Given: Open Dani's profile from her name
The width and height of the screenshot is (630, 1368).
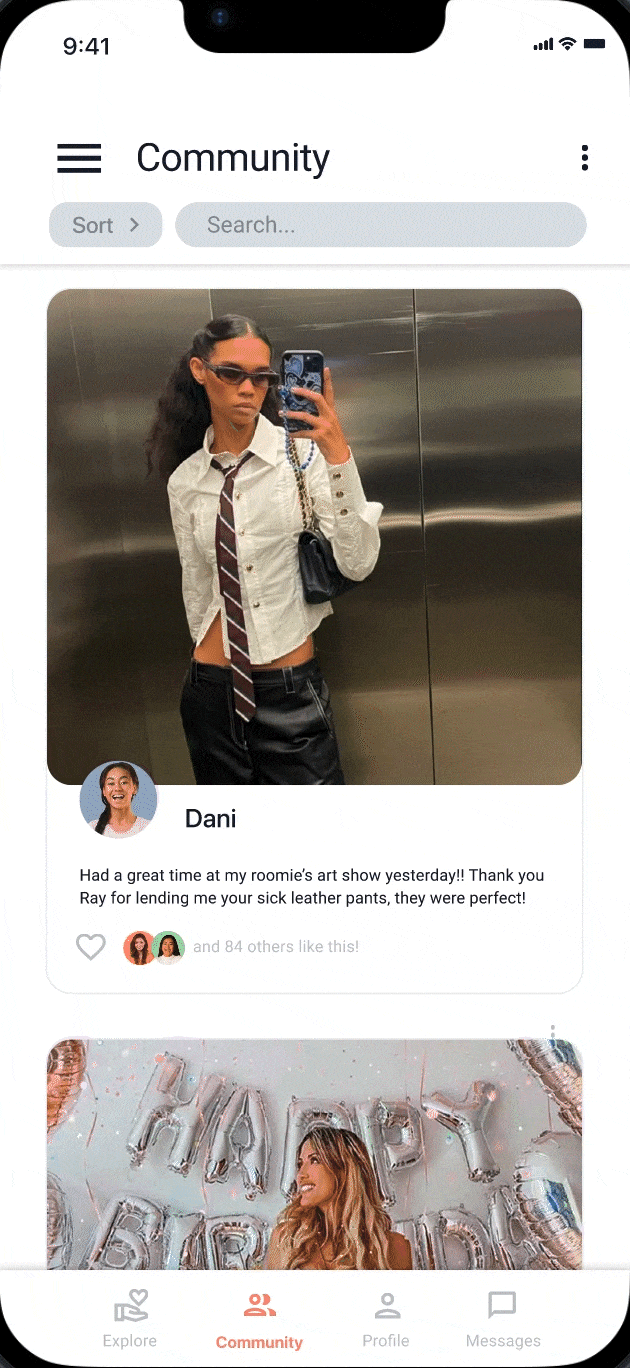Looking at the screenshot, I should pyautogui.click(x=211, y=819).
